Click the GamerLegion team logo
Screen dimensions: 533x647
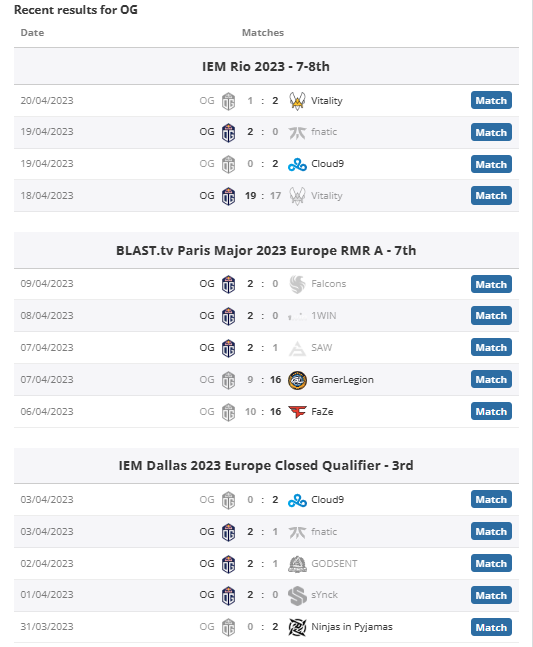pyautogui.click(x=297, y=380)
